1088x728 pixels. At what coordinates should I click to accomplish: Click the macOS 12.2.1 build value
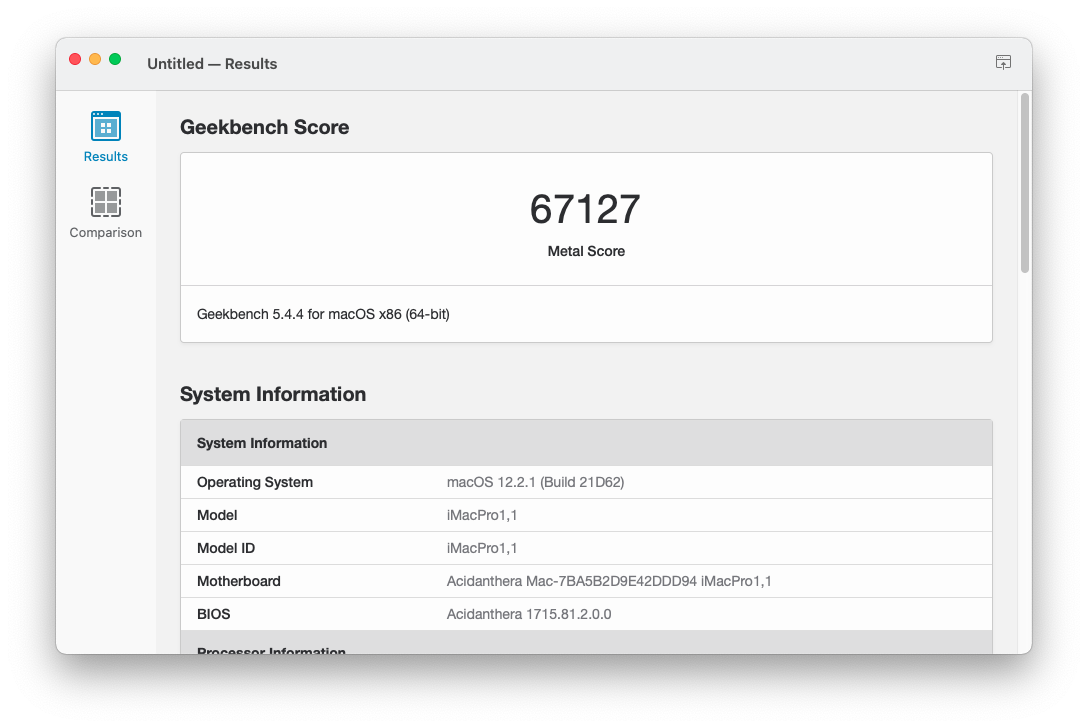(x=535, y=482)
